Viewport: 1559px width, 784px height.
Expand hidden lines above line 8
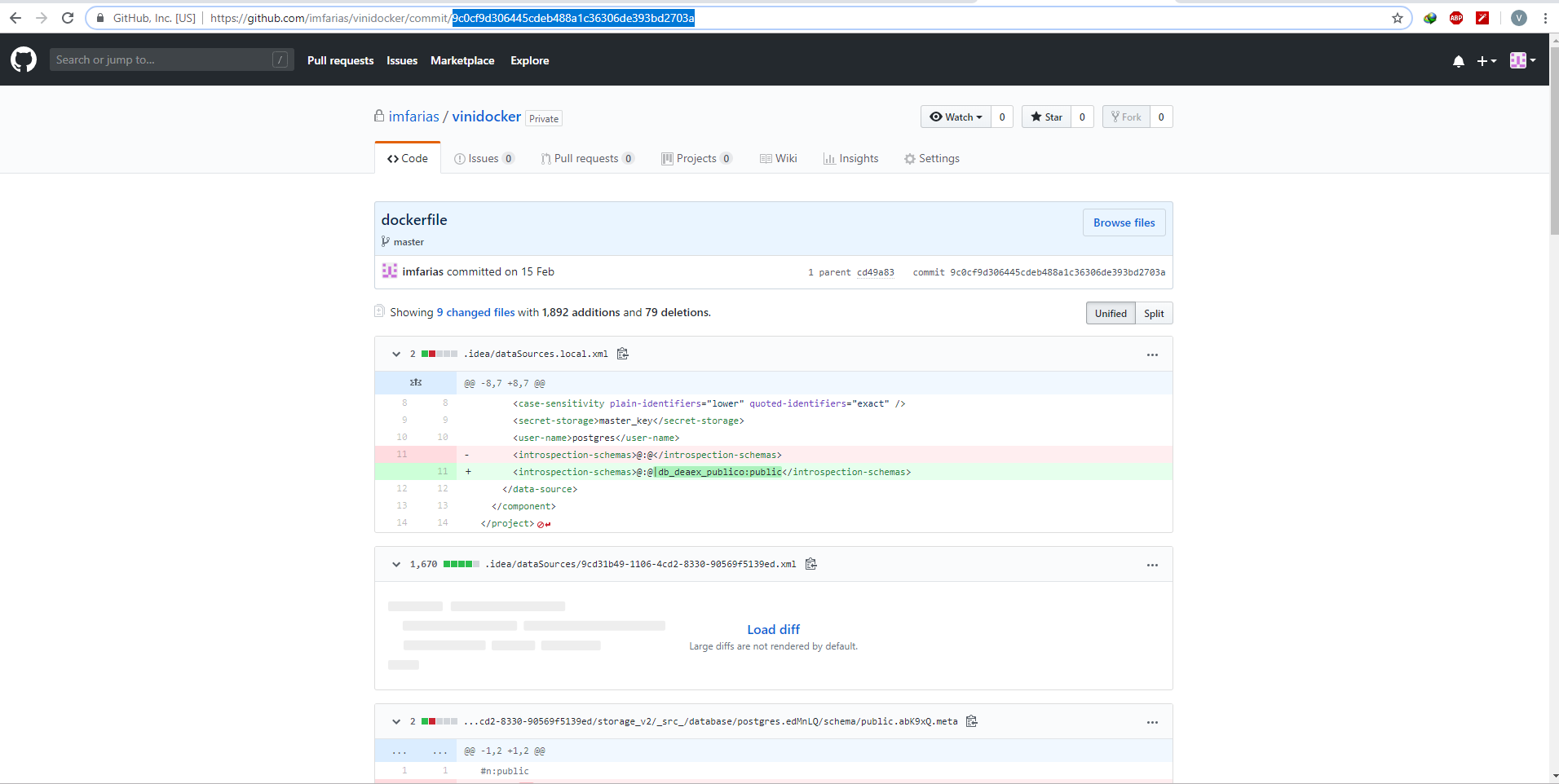tap(416, 382)
